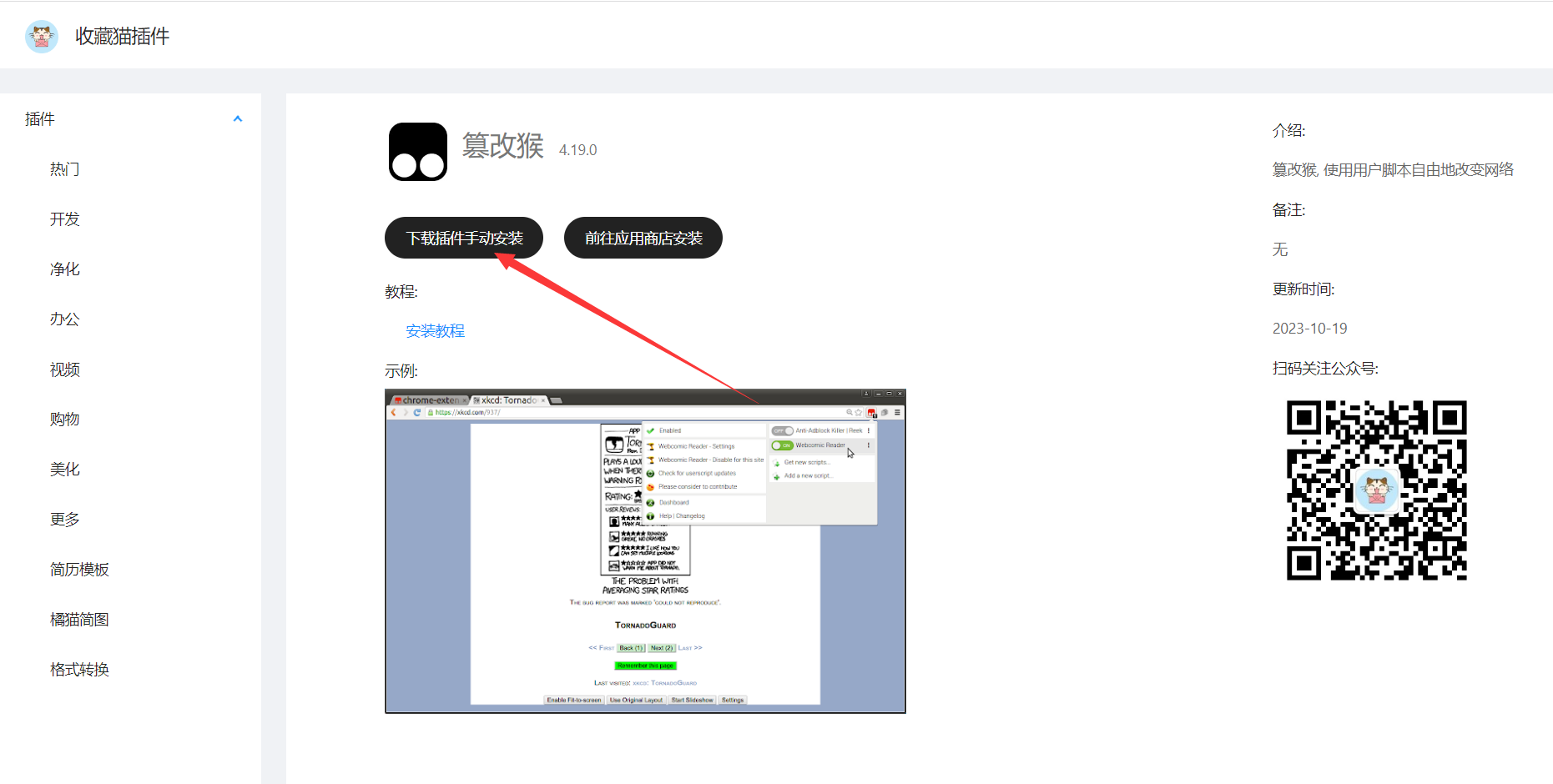Open the 开发 category
The width and height of the screenshot is (1553, 784).
(65, 219)
